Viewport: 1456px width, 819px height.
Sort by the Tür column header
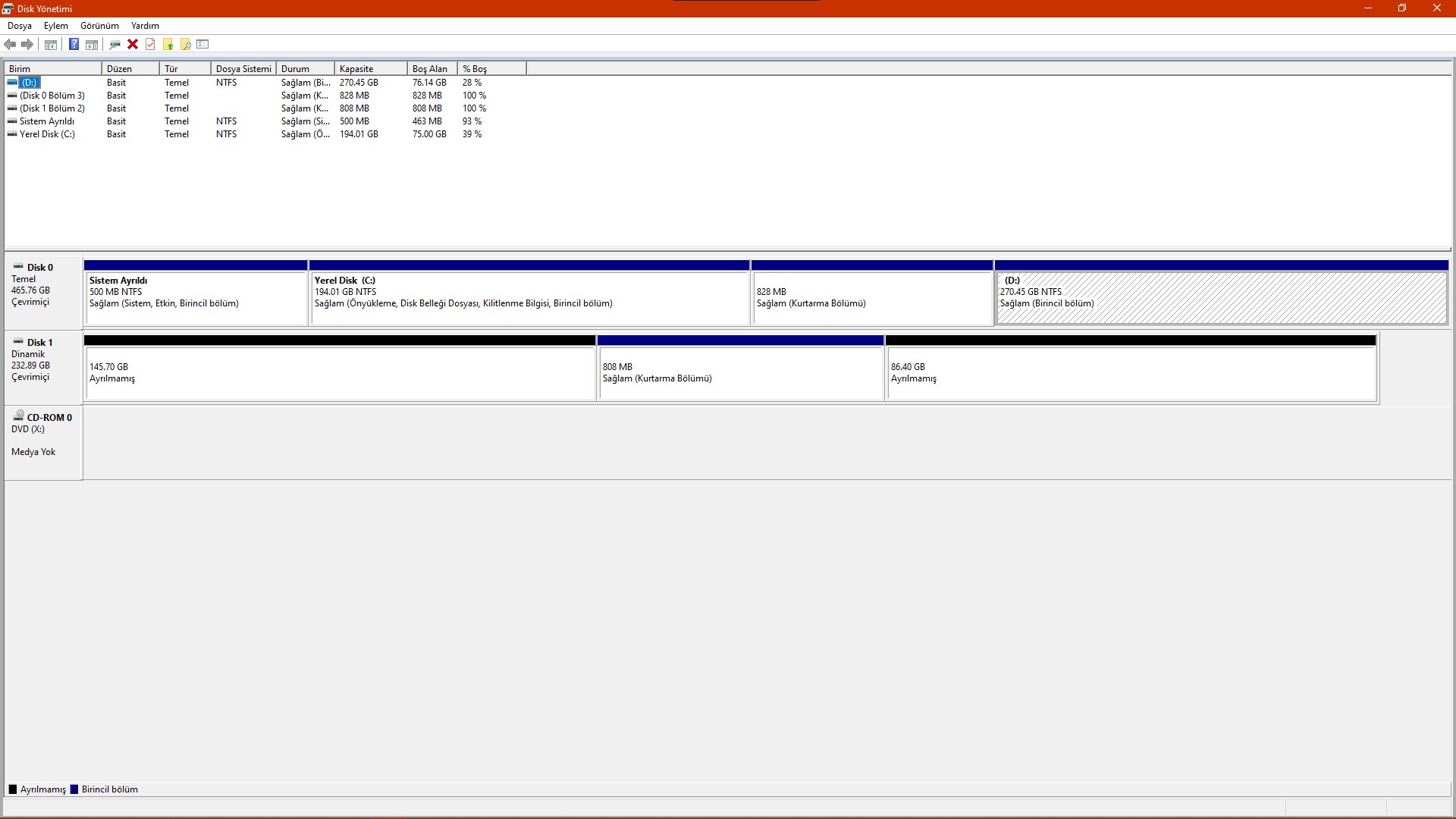185,68
